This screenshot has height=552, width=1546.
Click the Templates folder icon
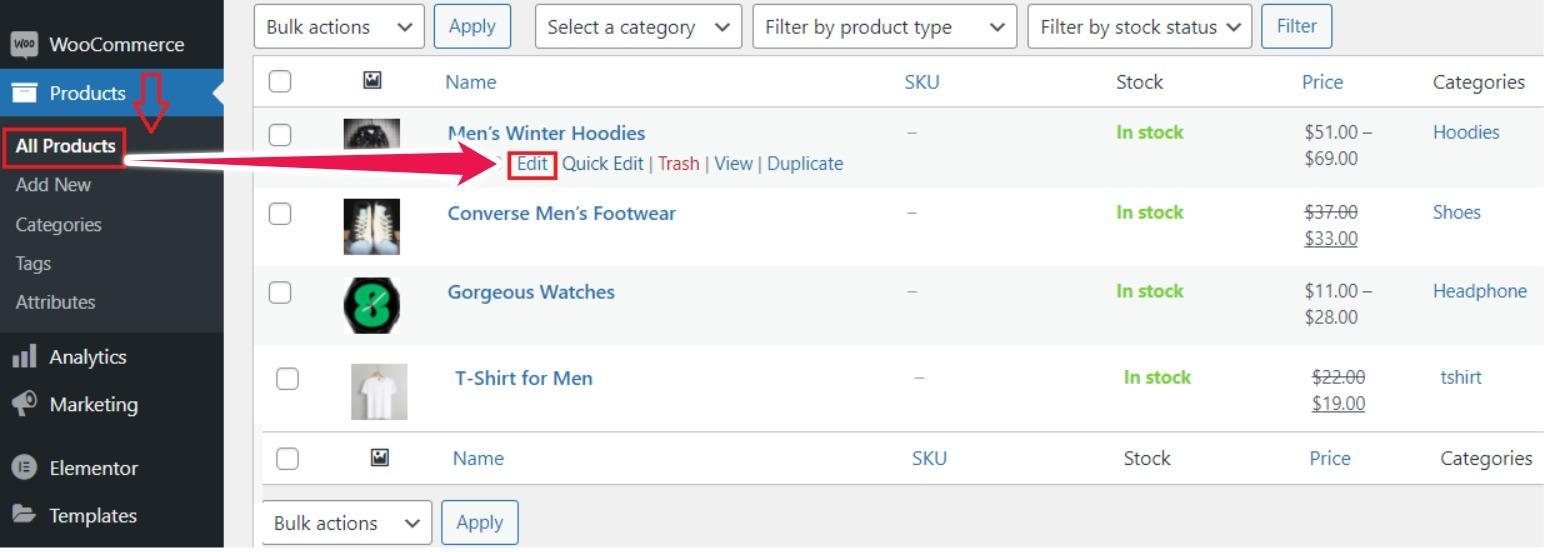[24, 515]
